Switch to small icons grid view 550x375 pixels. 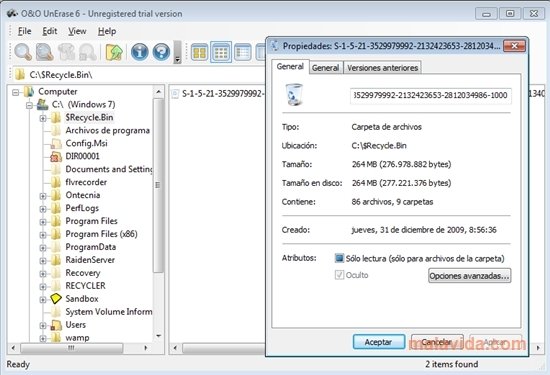221,53
